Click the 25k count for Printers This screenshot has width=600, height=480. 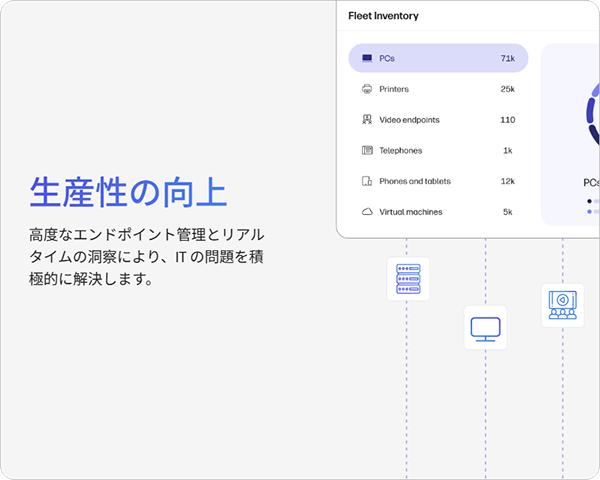507,89
